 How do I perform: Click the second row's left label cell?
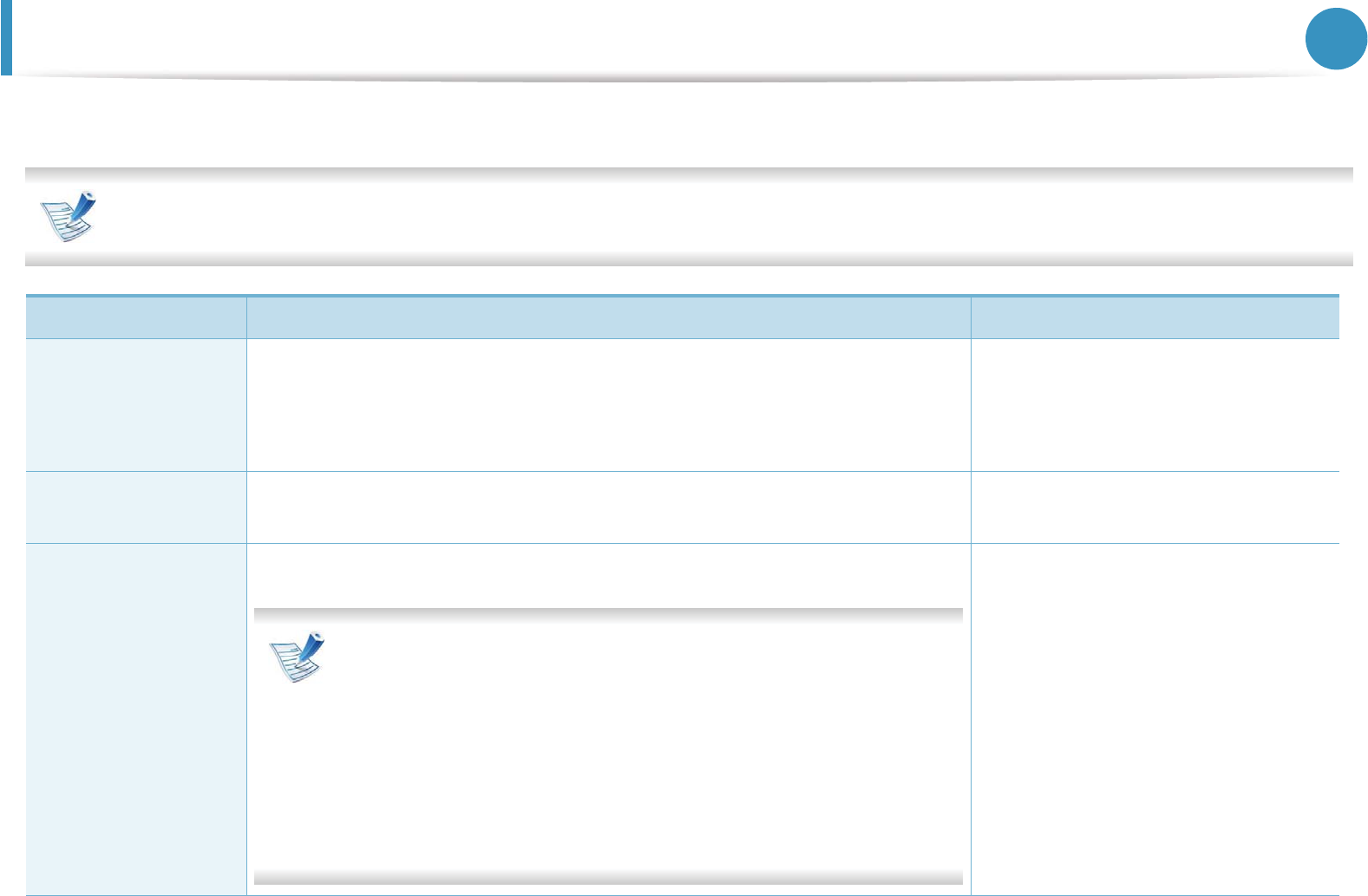click(x=136, y=507)
